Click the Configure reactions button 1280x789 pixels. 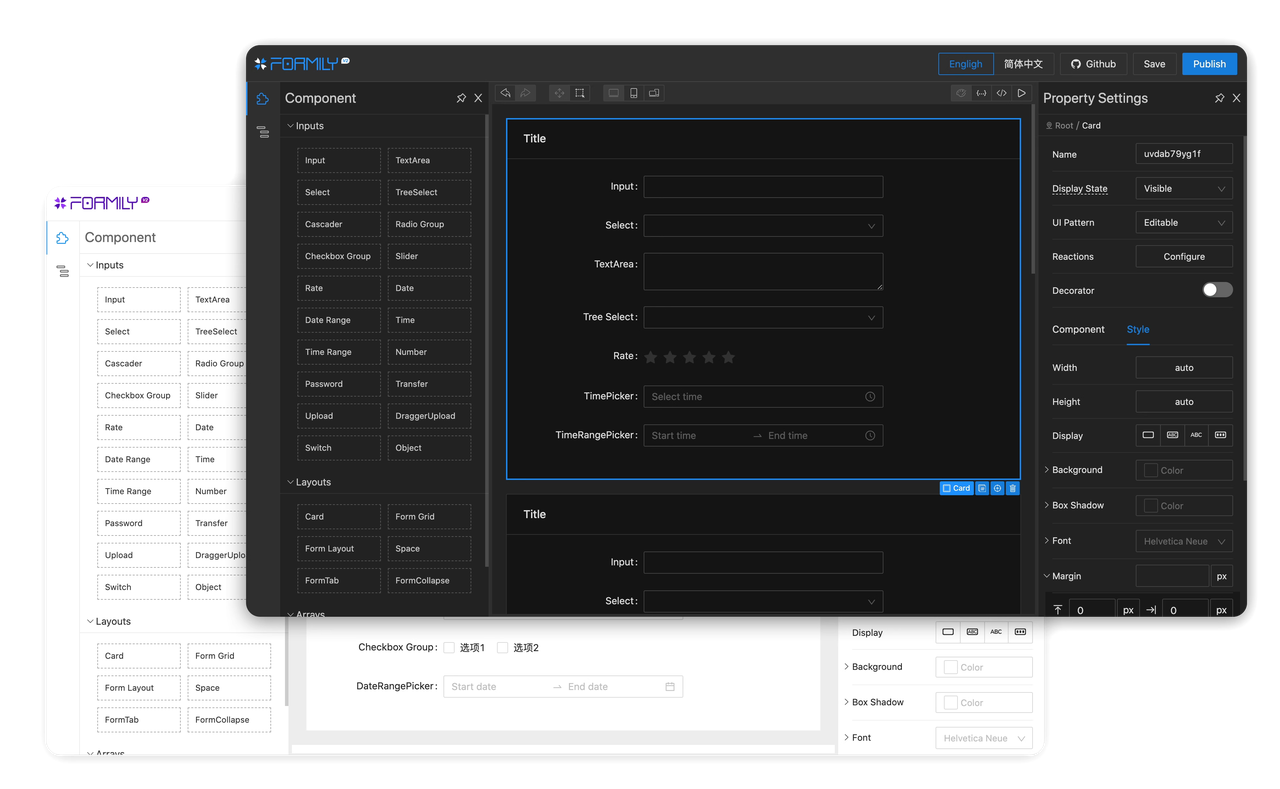click(1184, 256)
